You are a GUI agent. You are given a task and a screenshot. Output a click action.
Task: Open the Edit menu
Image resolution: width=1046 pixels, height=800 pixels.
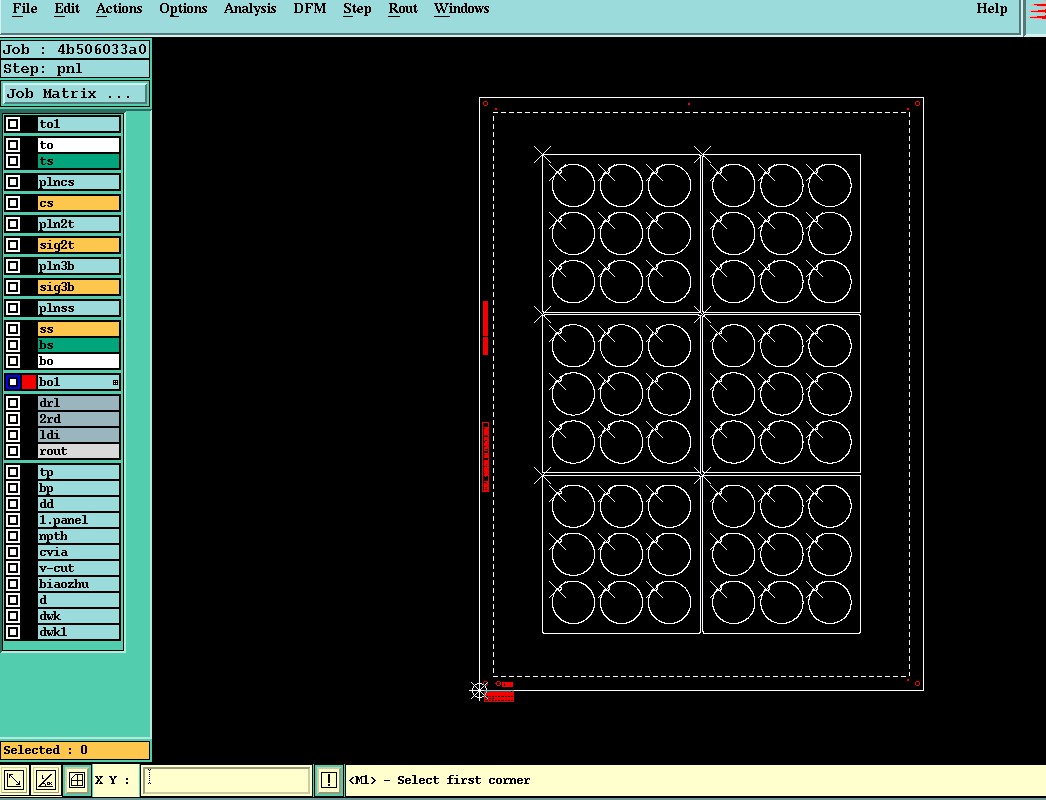click(67, 9)
